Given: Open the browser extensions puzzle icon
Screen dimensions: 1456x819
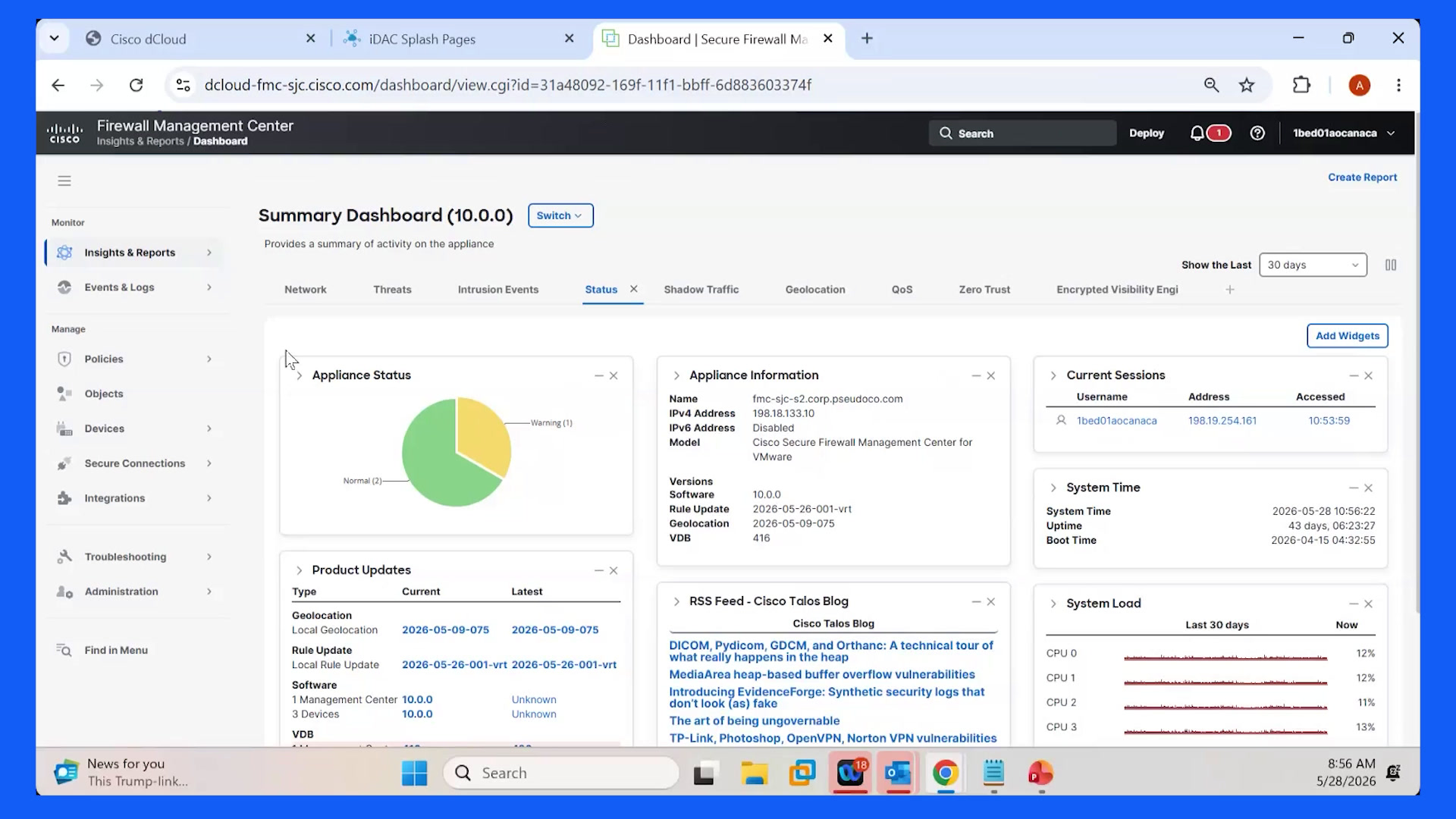Looking at the screenshot, I should click(x=1301, y=85).
